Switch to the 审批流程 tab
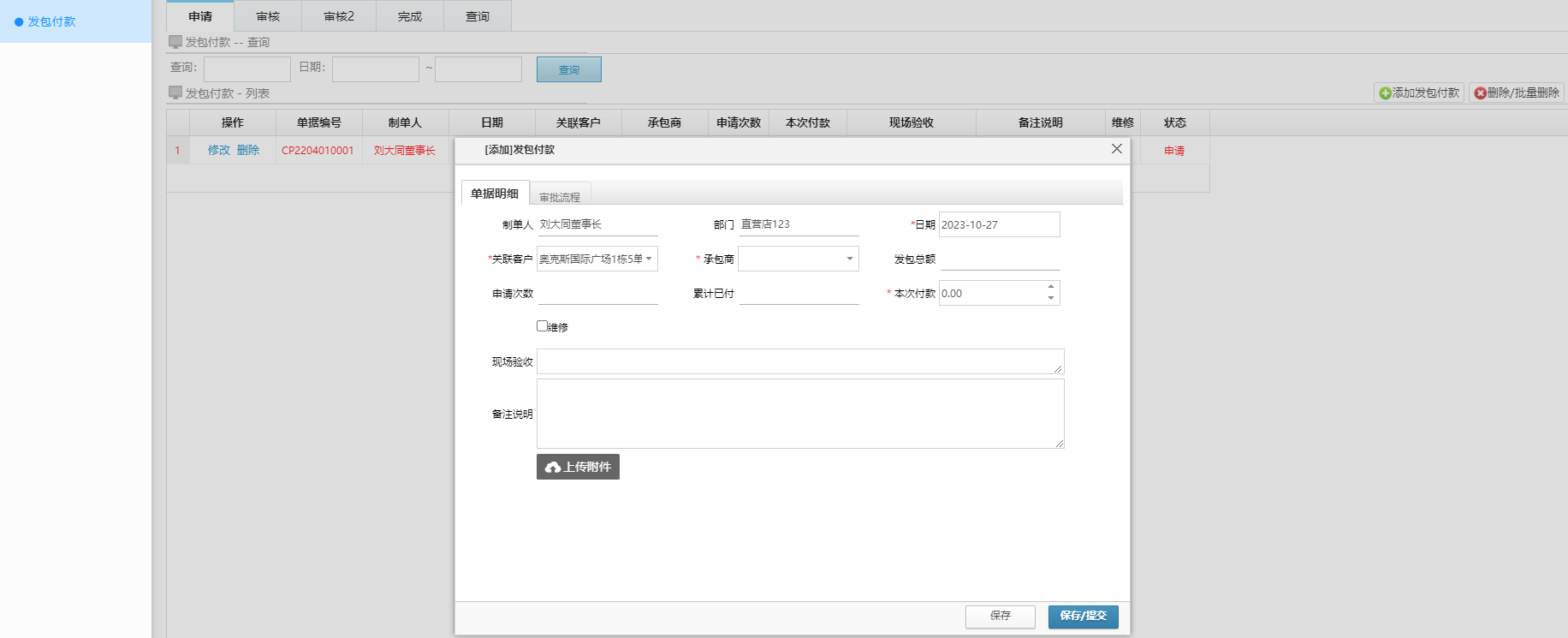The height and width of the screenshot is (638, 1568). click(560, 197)
